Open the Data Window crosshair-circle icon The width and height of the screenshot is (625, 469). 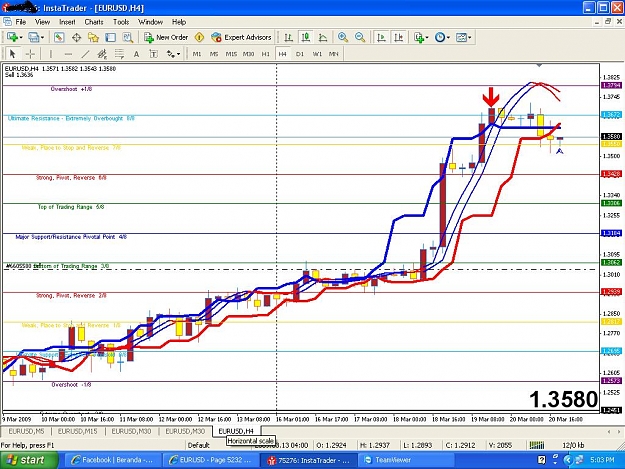coord(76,37)
